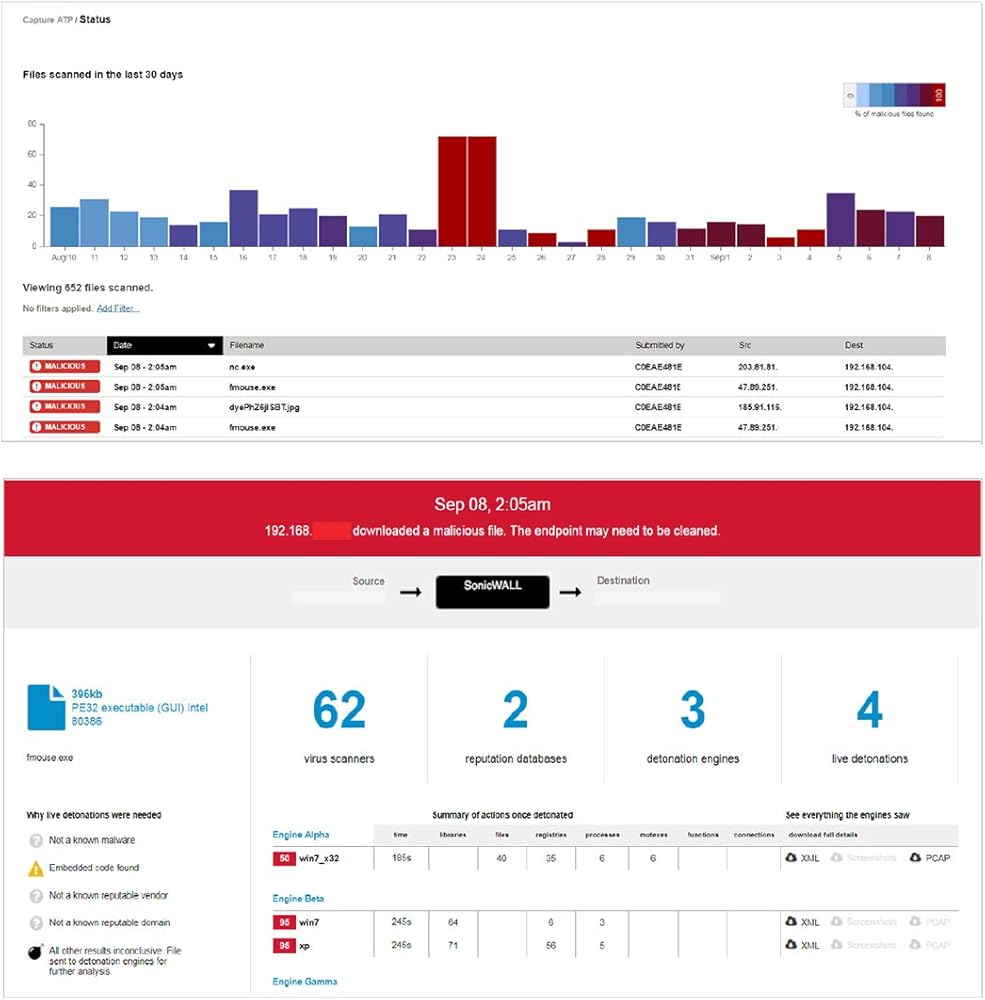
Task: Click the Add Filter link
Action: coord(118,309)
